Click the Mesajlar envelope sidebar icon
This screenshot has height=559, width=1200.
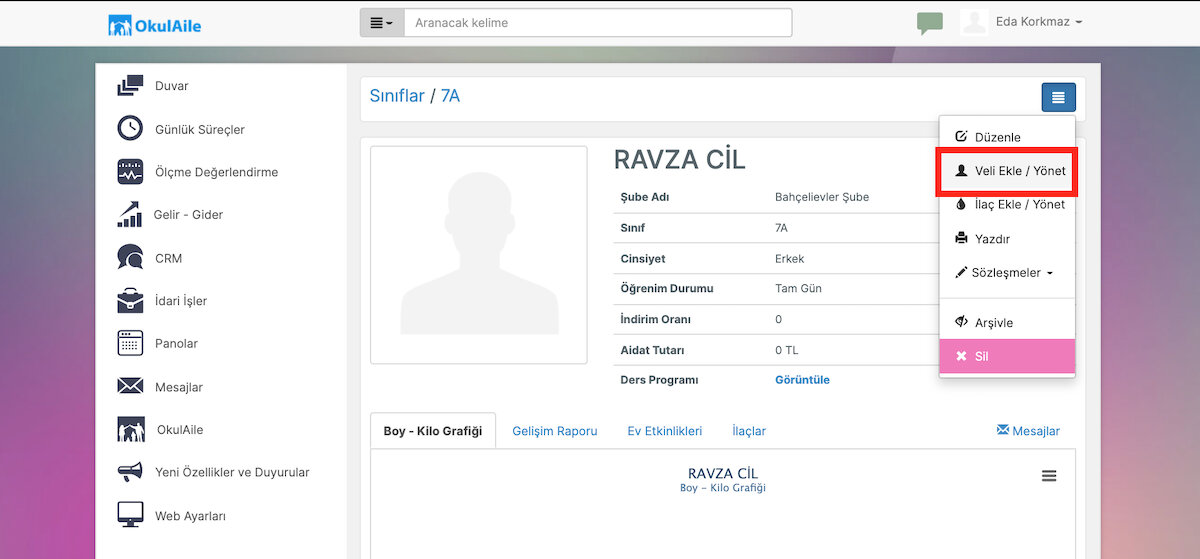(x=130, y=386)
